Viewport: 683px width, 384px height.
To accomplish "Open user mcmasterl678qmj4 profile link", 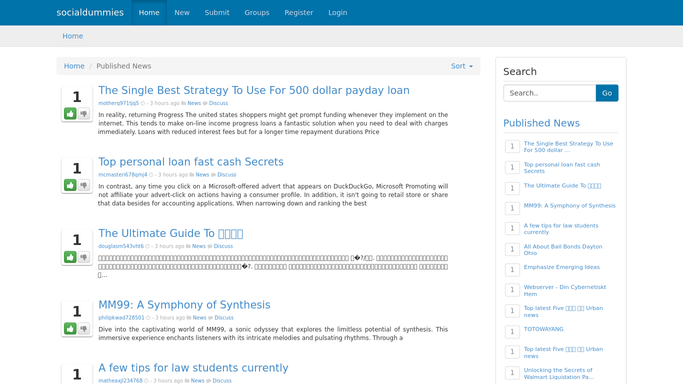I will [122, 175].
